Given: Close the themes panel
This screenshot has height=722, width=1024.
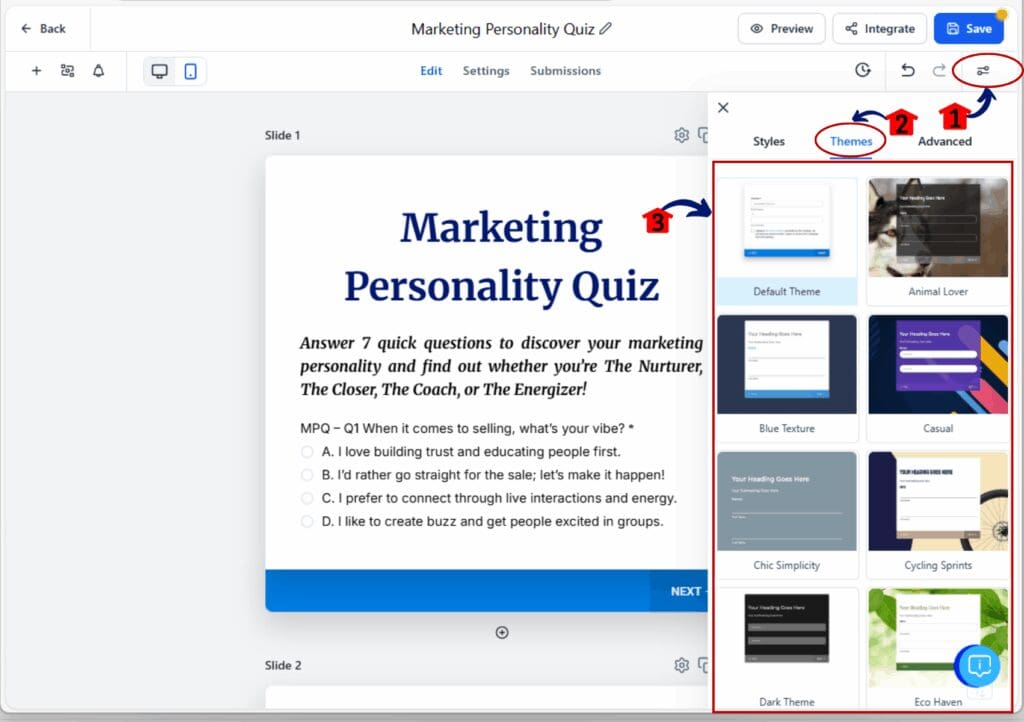Looking at the screenshot, I should [723, 107].
